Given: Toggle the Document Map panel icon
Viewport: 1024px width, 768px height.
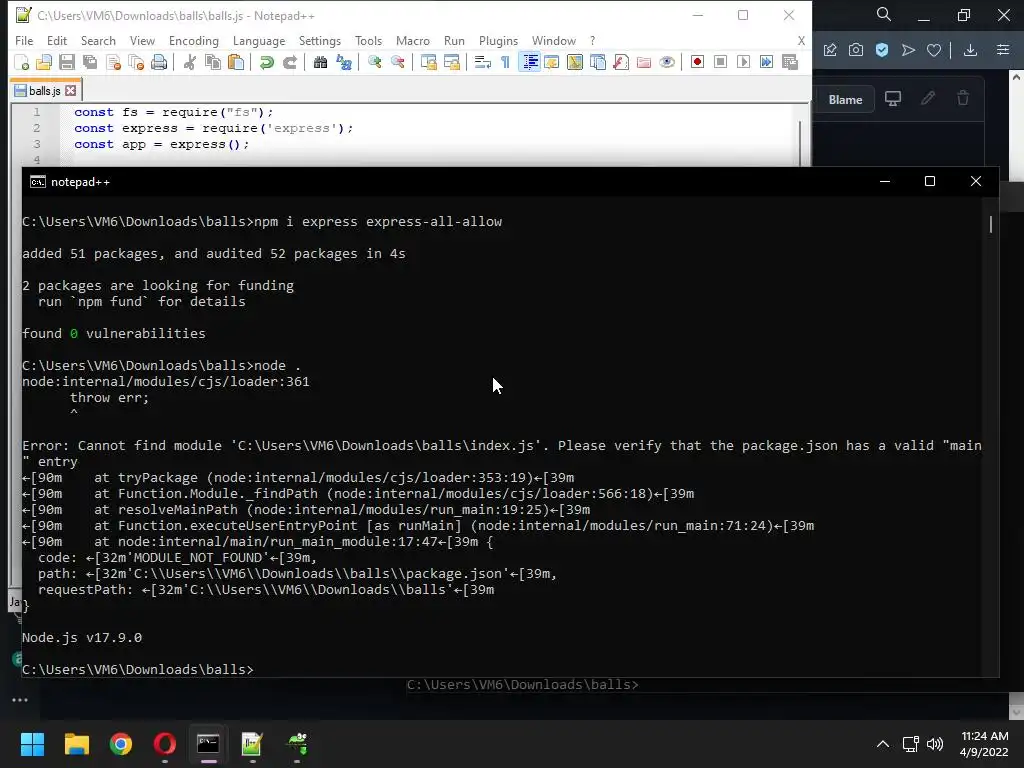Looking at the screenshot, I should (x=575, y=62).
